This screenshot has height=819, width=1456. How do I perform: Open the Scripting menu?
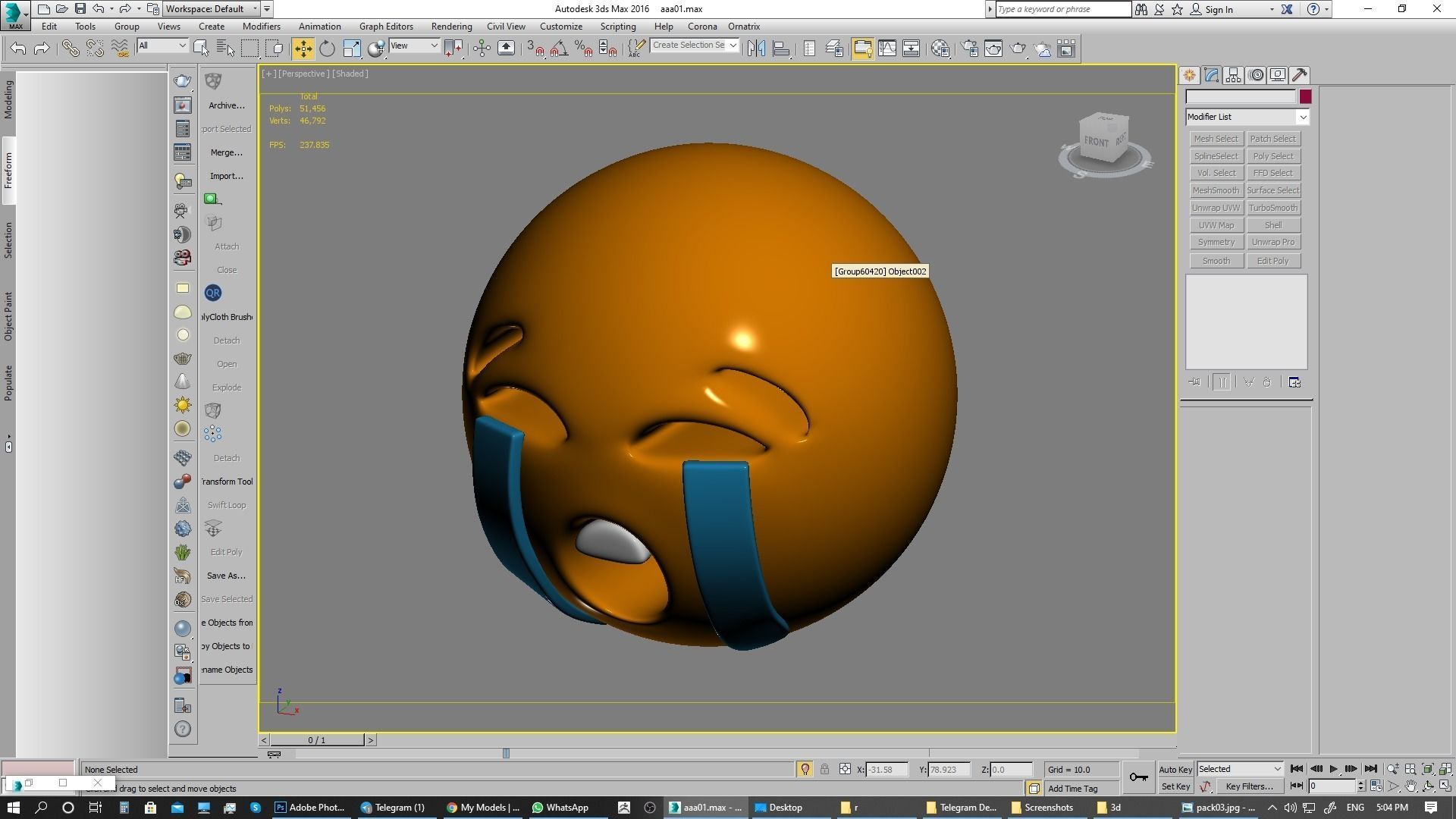(x=618, y=27)
